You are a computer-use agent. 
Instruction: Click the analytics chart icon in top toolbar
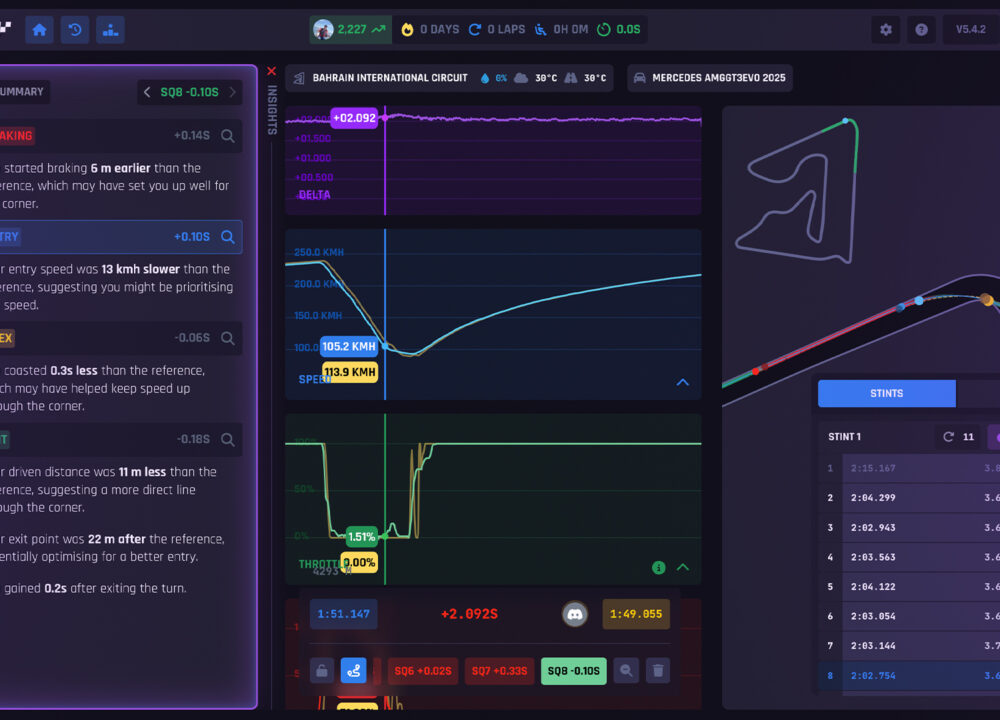110,29
